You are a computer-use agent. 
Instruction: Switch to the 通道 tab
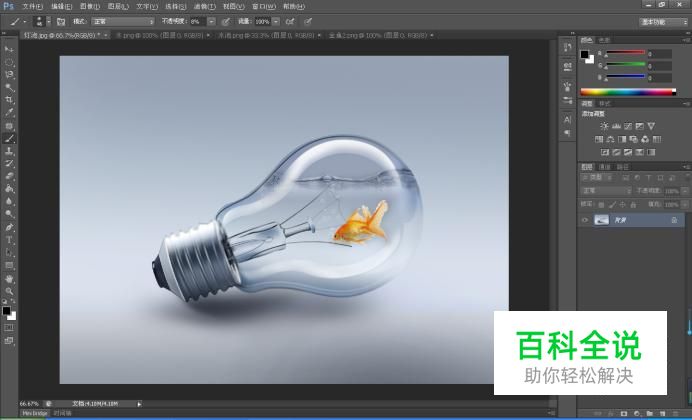604,167
